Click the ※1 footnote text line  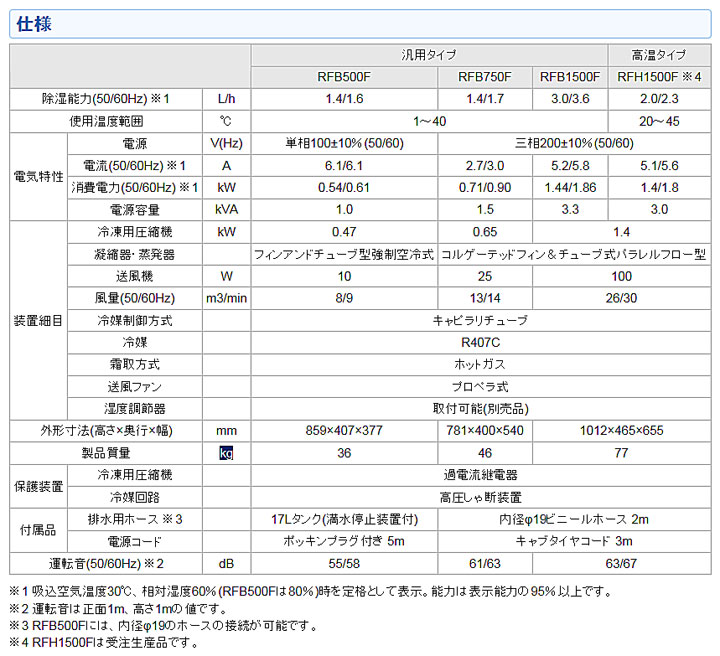point(311,591)
